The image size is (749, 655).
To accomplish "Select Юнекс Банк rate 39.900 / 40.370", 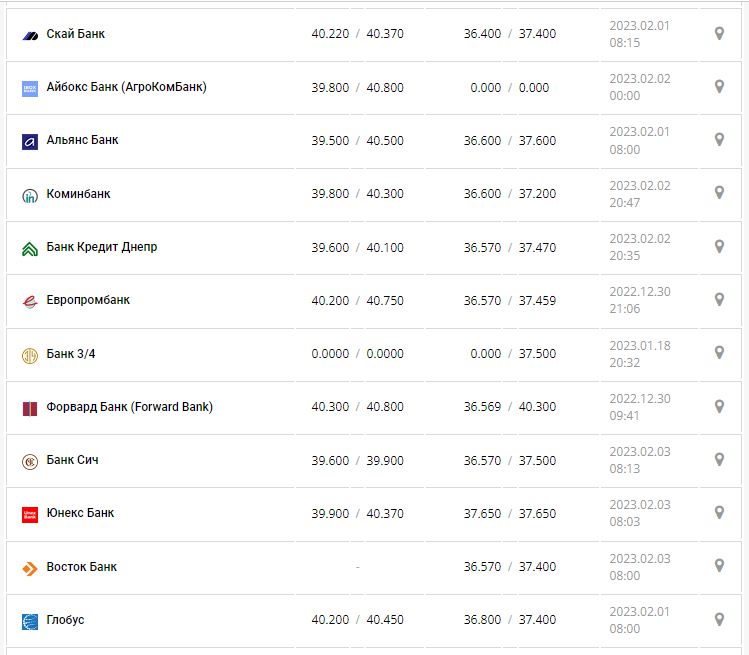I will pos(357,513).
